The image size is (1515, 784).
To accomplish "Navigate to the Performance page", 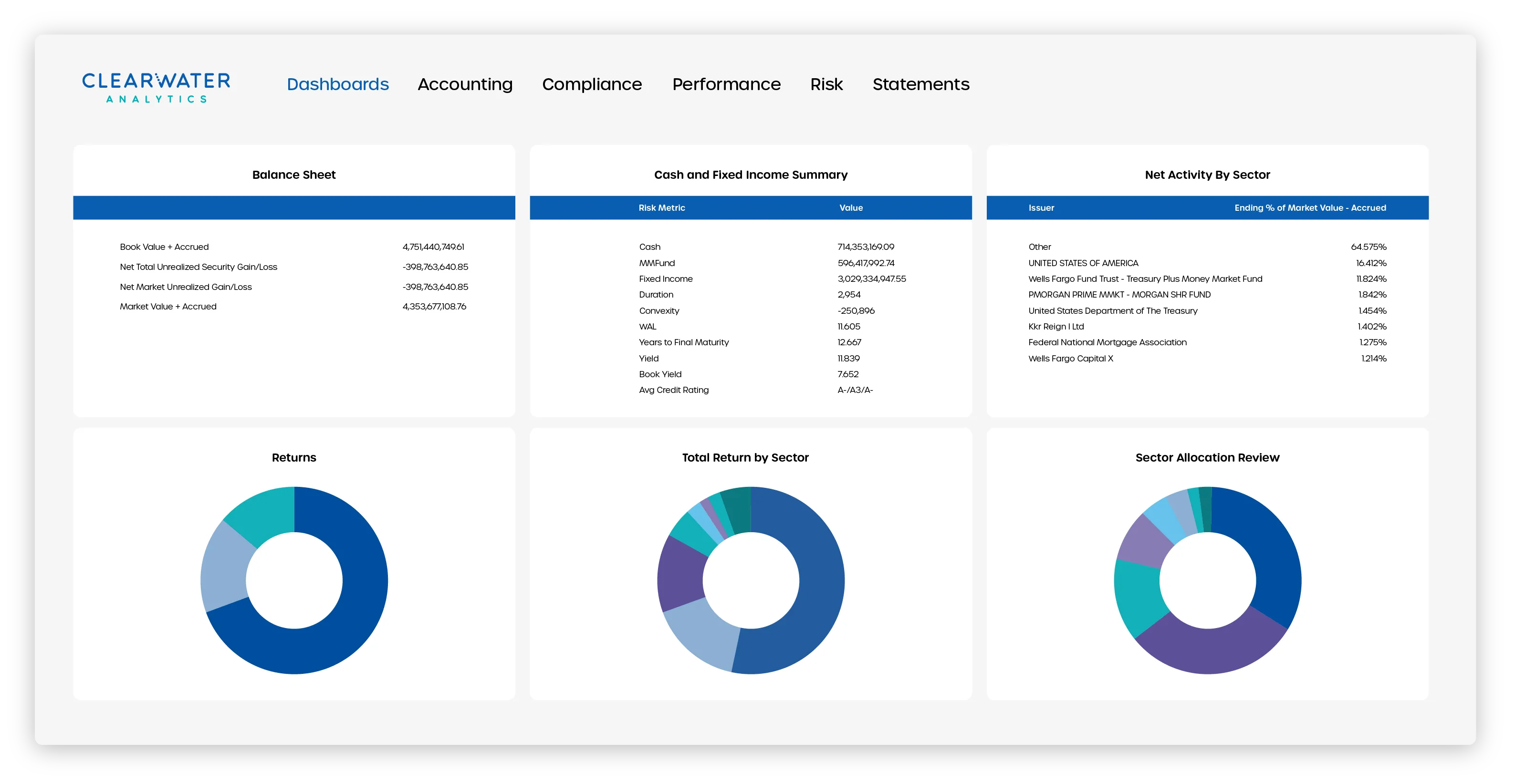I will [726, 84].
